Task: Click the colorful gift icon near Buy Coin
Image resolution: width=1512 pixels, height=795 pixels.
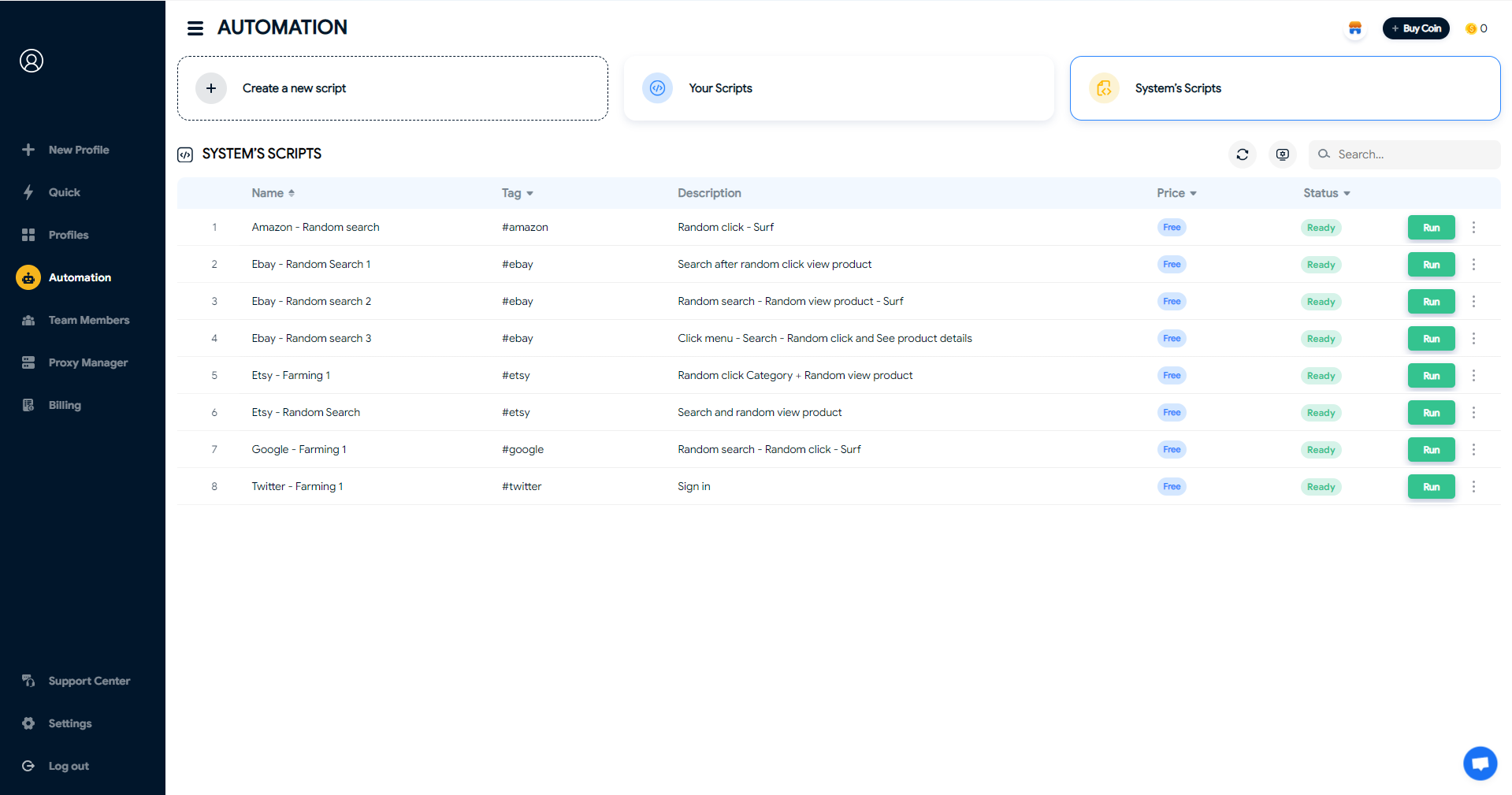Action: pyautogui.click(x=1355, y=28)
